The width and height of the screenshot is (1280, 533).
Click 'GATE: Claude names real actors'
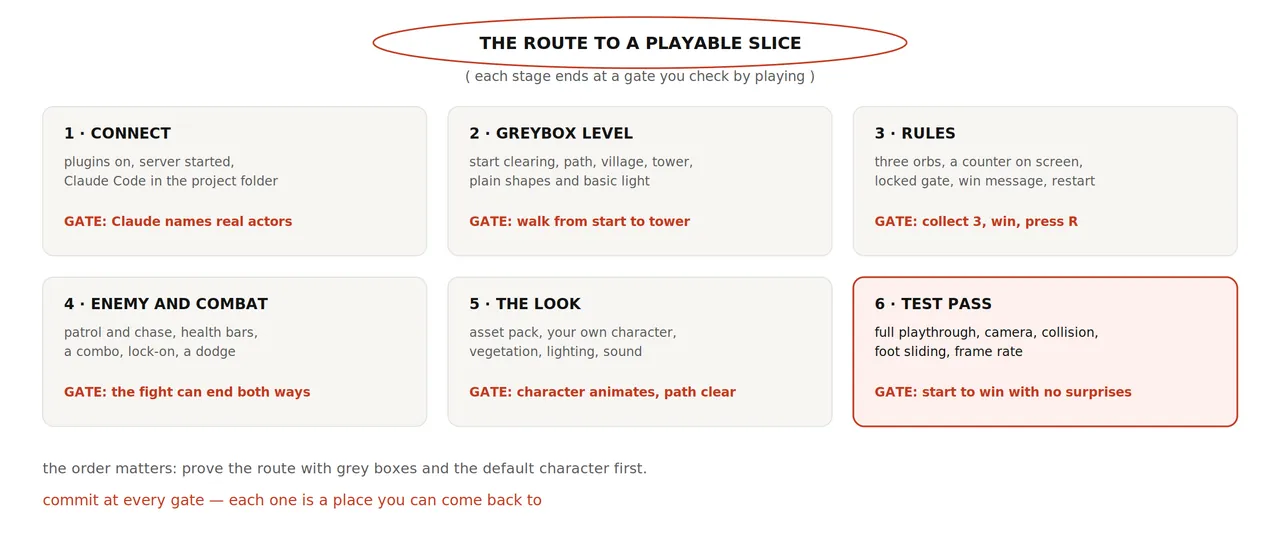[x=178, y=222]
